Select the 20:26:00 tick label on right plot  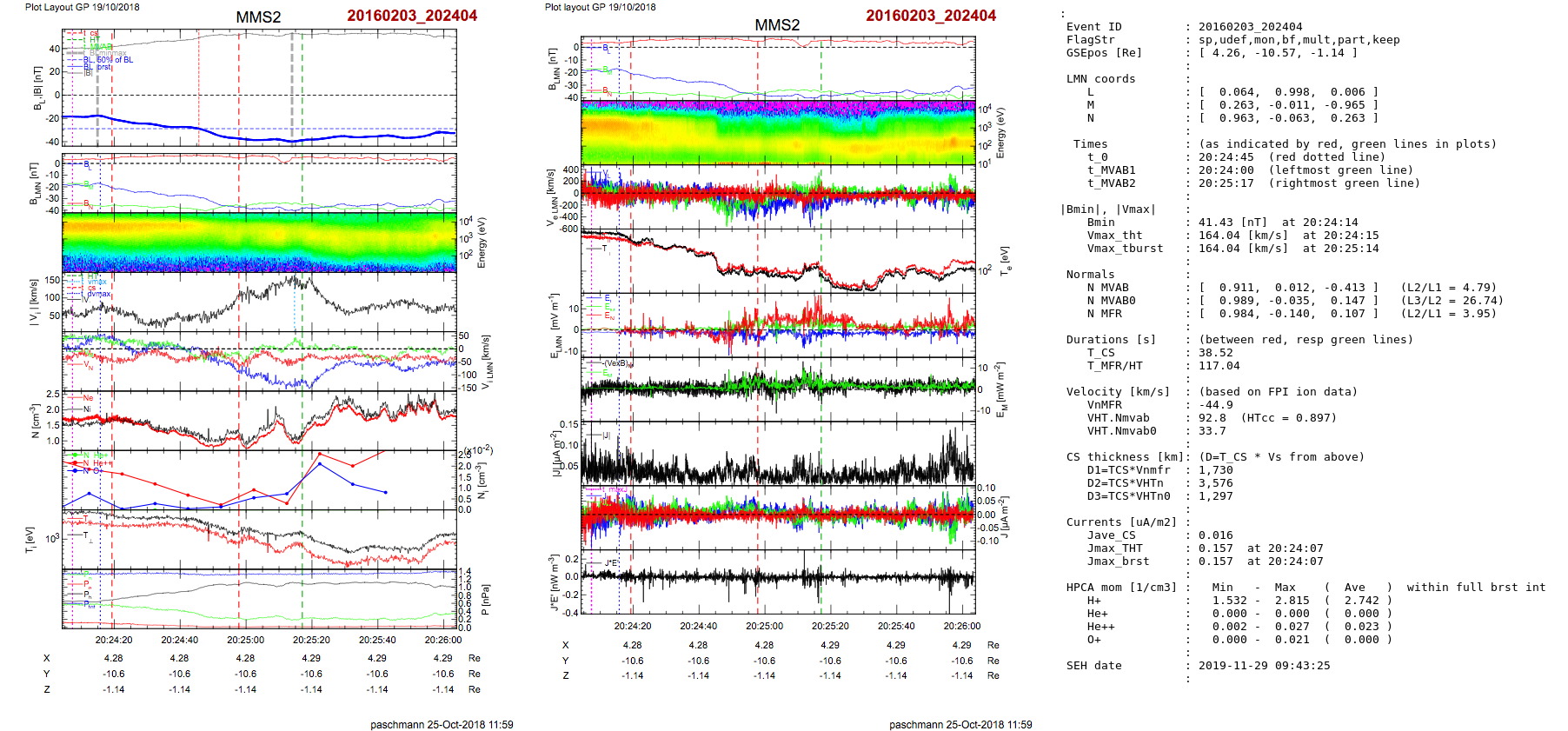(x=961, y=626)
